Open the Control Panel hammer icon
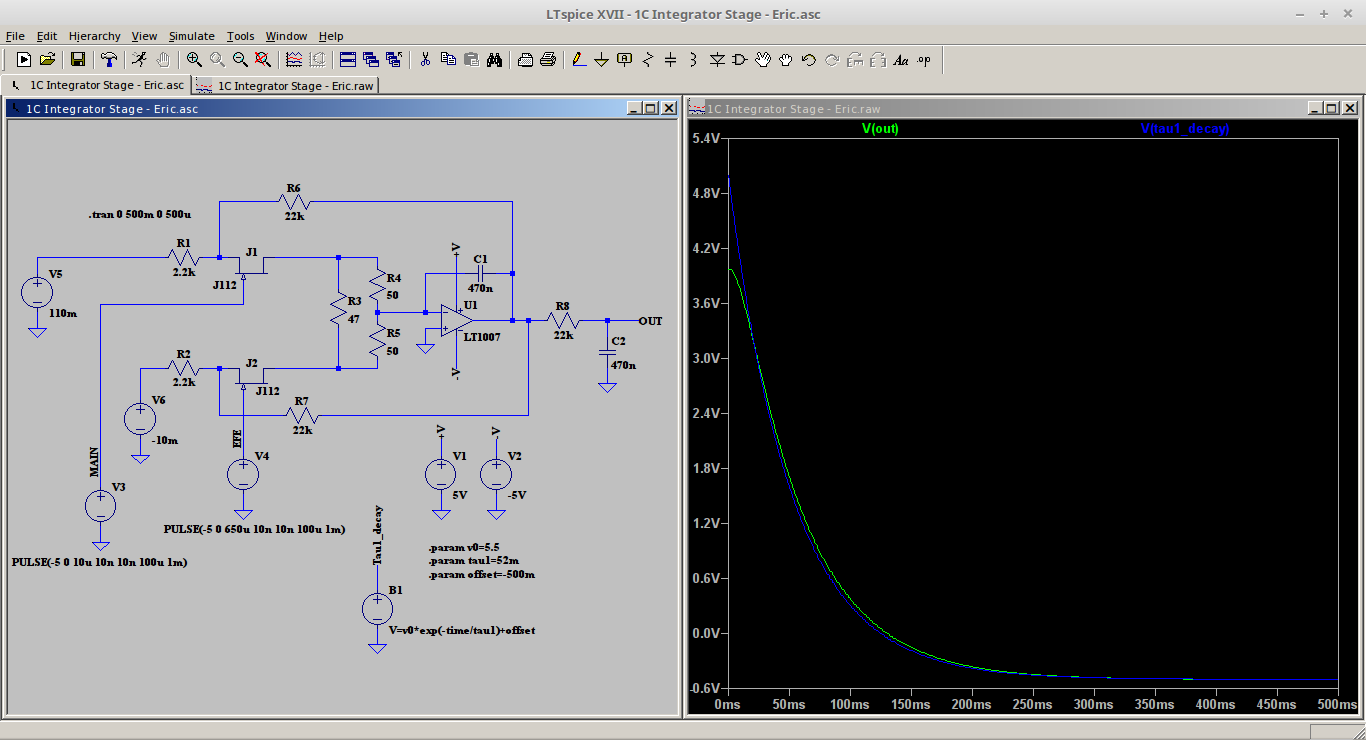Viewport: 1366px width, 740px height. pyautogui.click(x=109, y=60)
